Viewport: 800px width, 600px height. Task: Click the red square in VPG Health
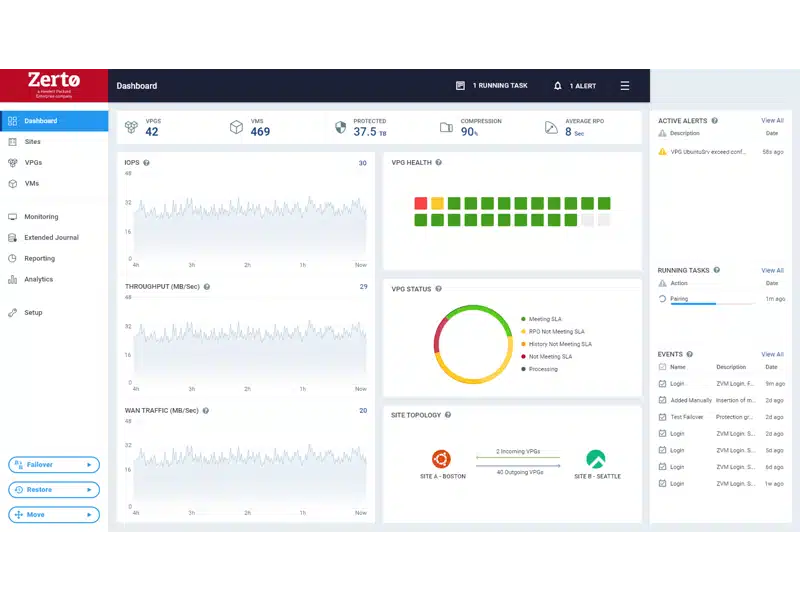pos(421,203)
